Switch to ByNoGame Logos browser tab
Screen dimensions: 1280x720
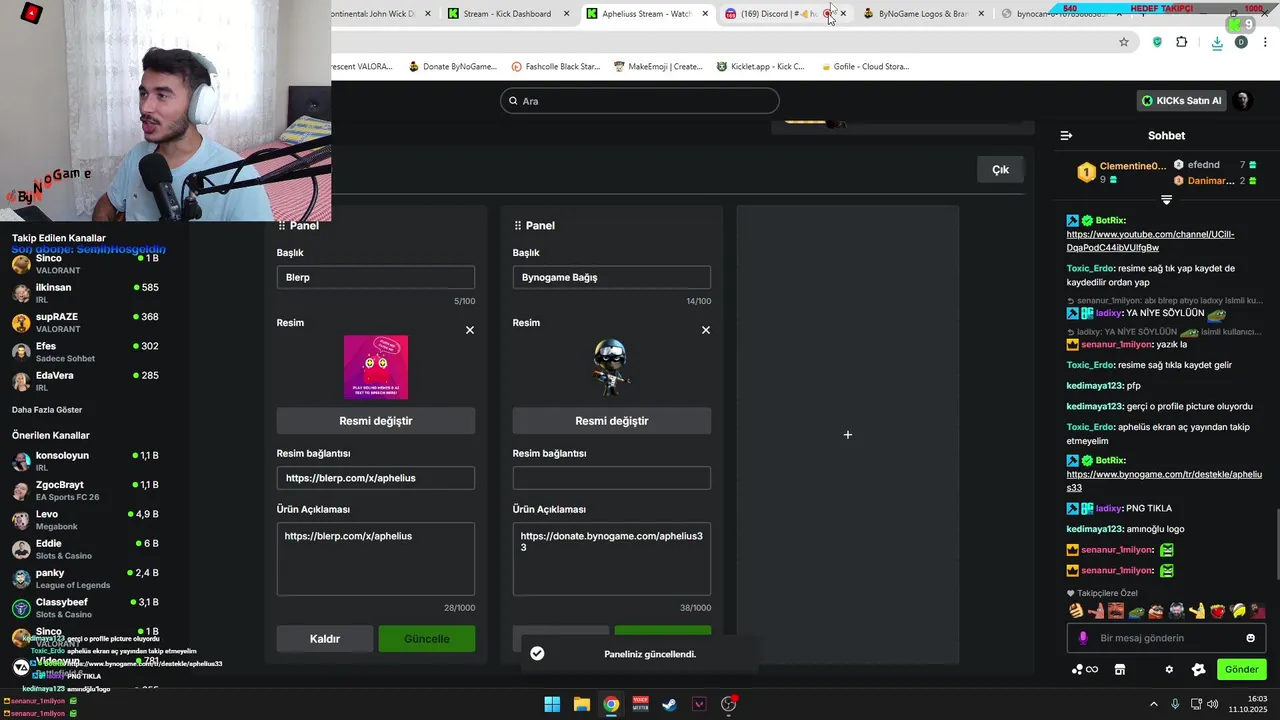point(922,14)
